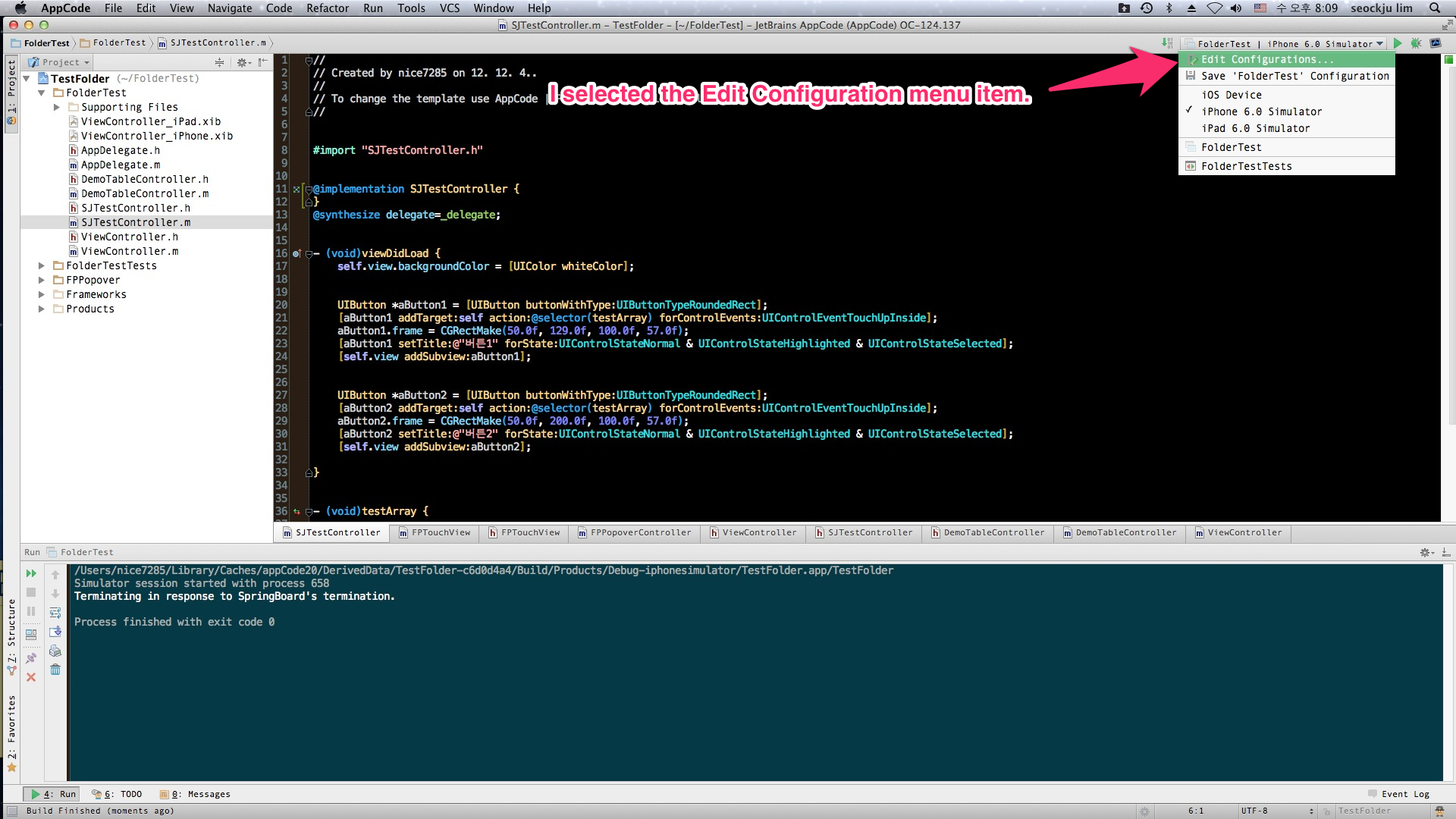This screenshot has width=1456, height=819.
Task: Clear console with the trash icon
Action: tap(55, 670)
